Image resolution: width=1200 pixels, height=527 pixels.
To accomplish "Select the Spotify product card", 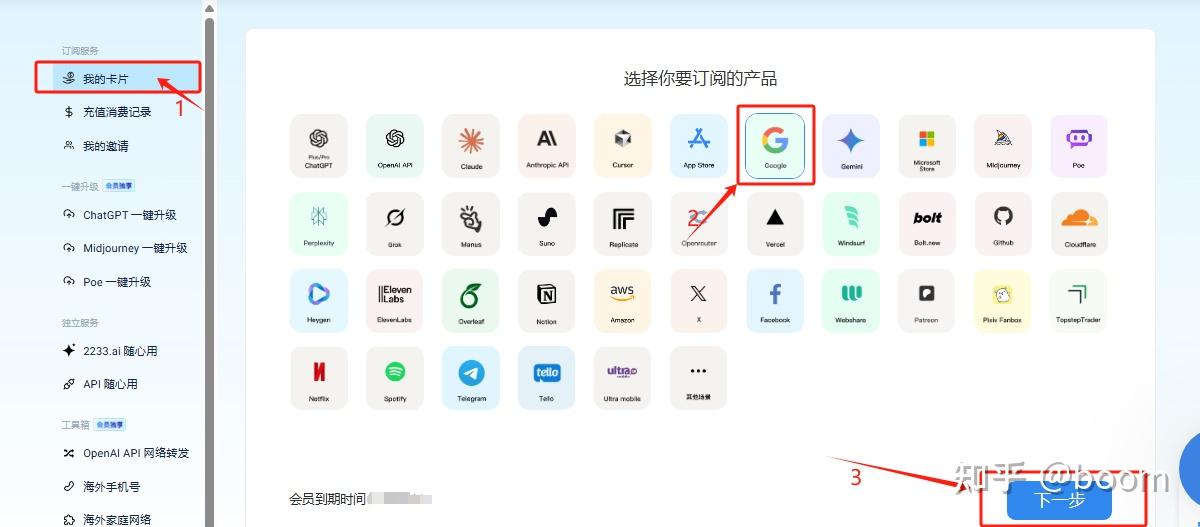I will coord(395,378).
